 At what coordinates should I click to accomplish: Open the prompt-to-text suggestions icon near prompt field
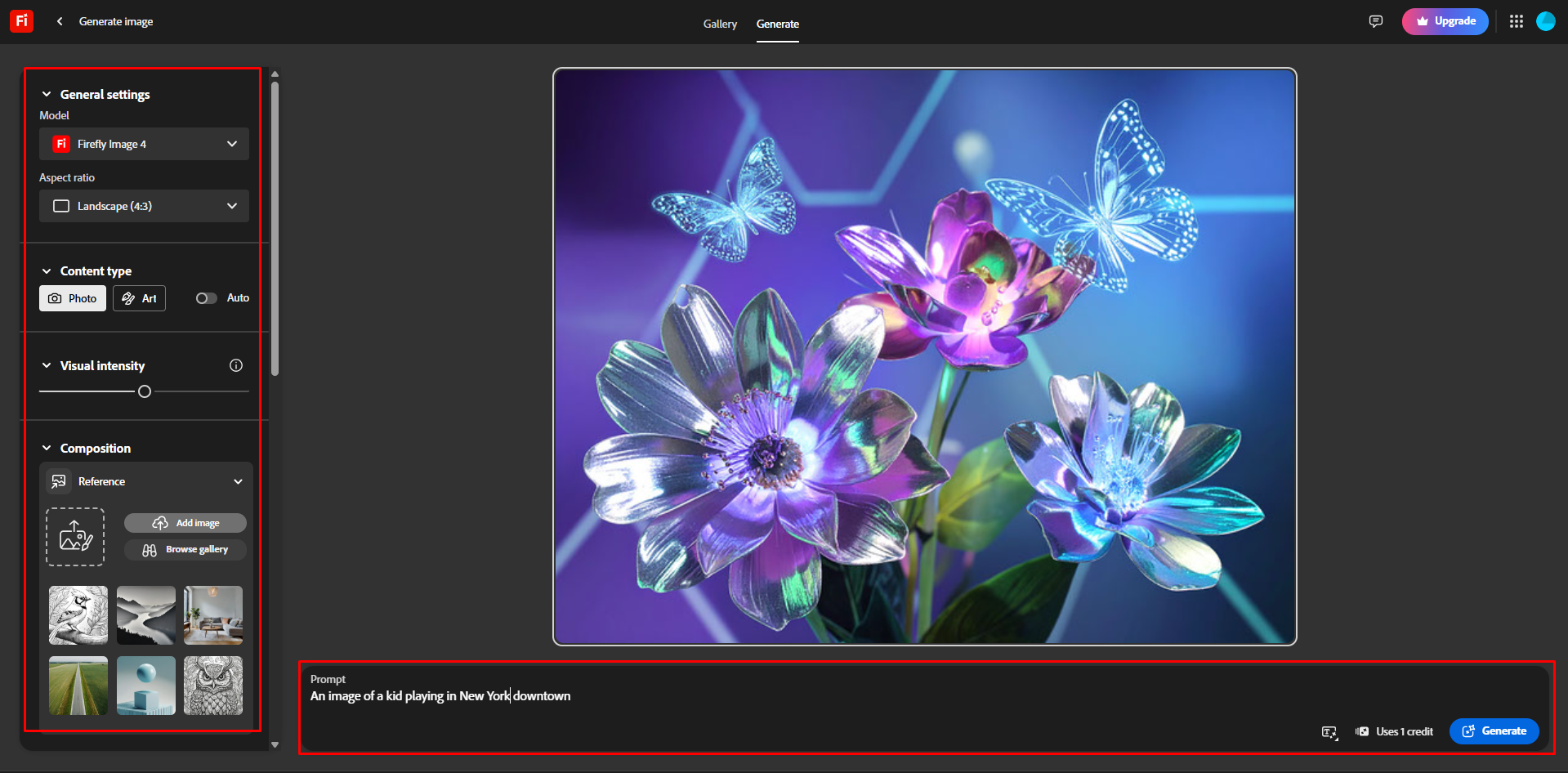(x=1329, y=731)
